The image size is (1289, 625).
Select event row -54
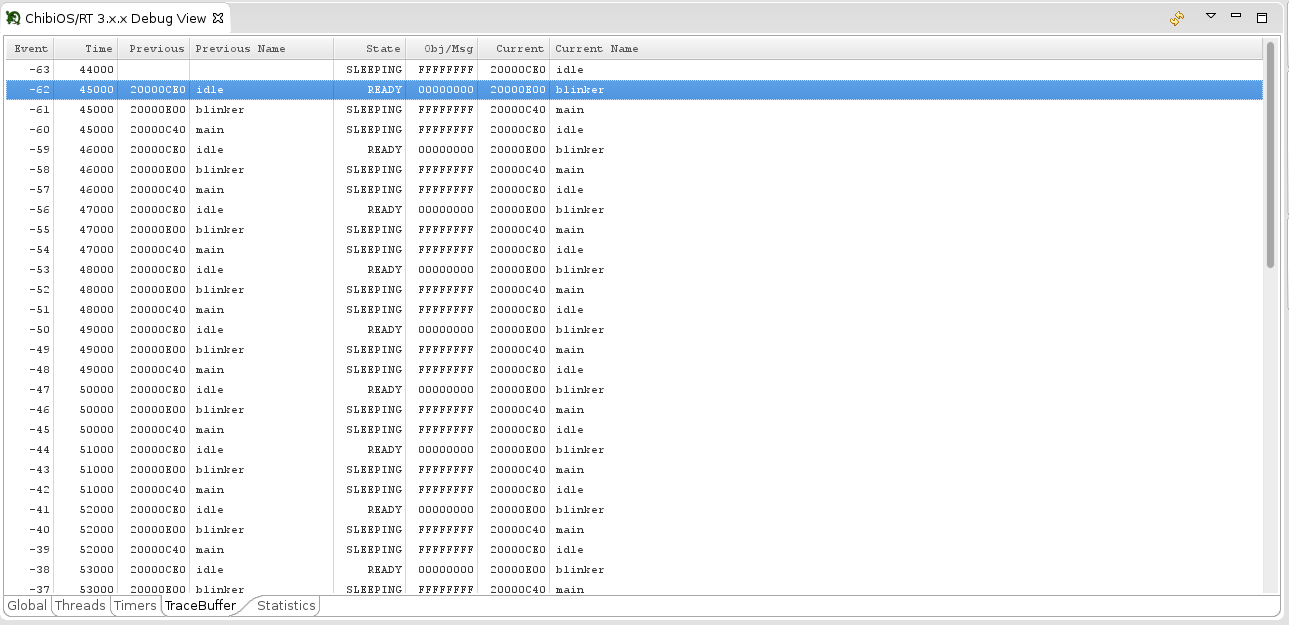tap(634, 250)
